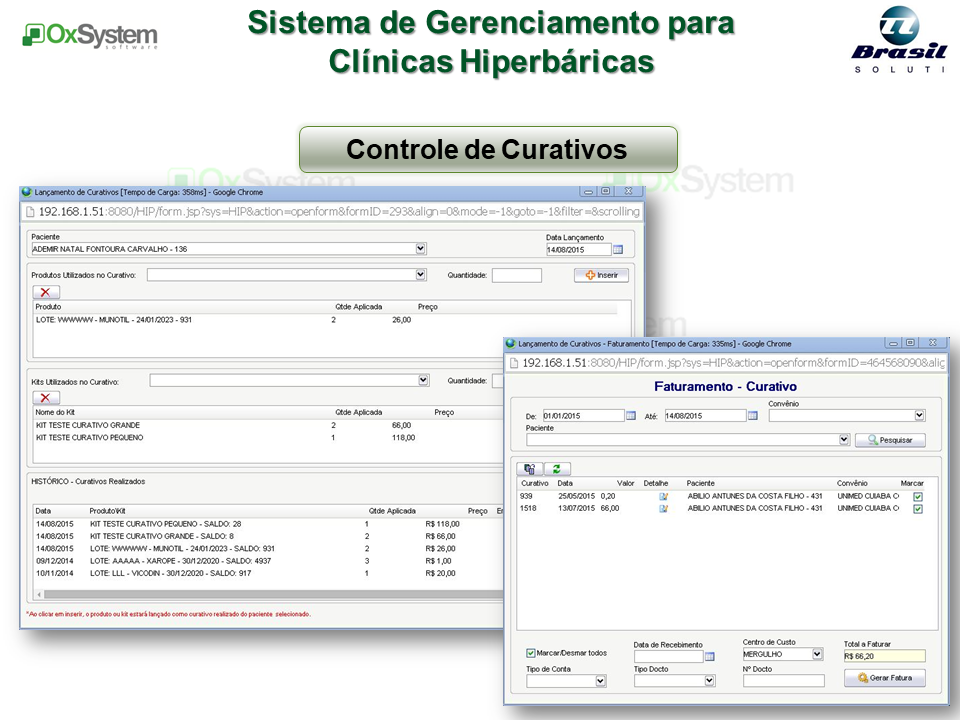Open calendar icon next to Até date
Screen dimensions: 960x720
tap(753, 416)
